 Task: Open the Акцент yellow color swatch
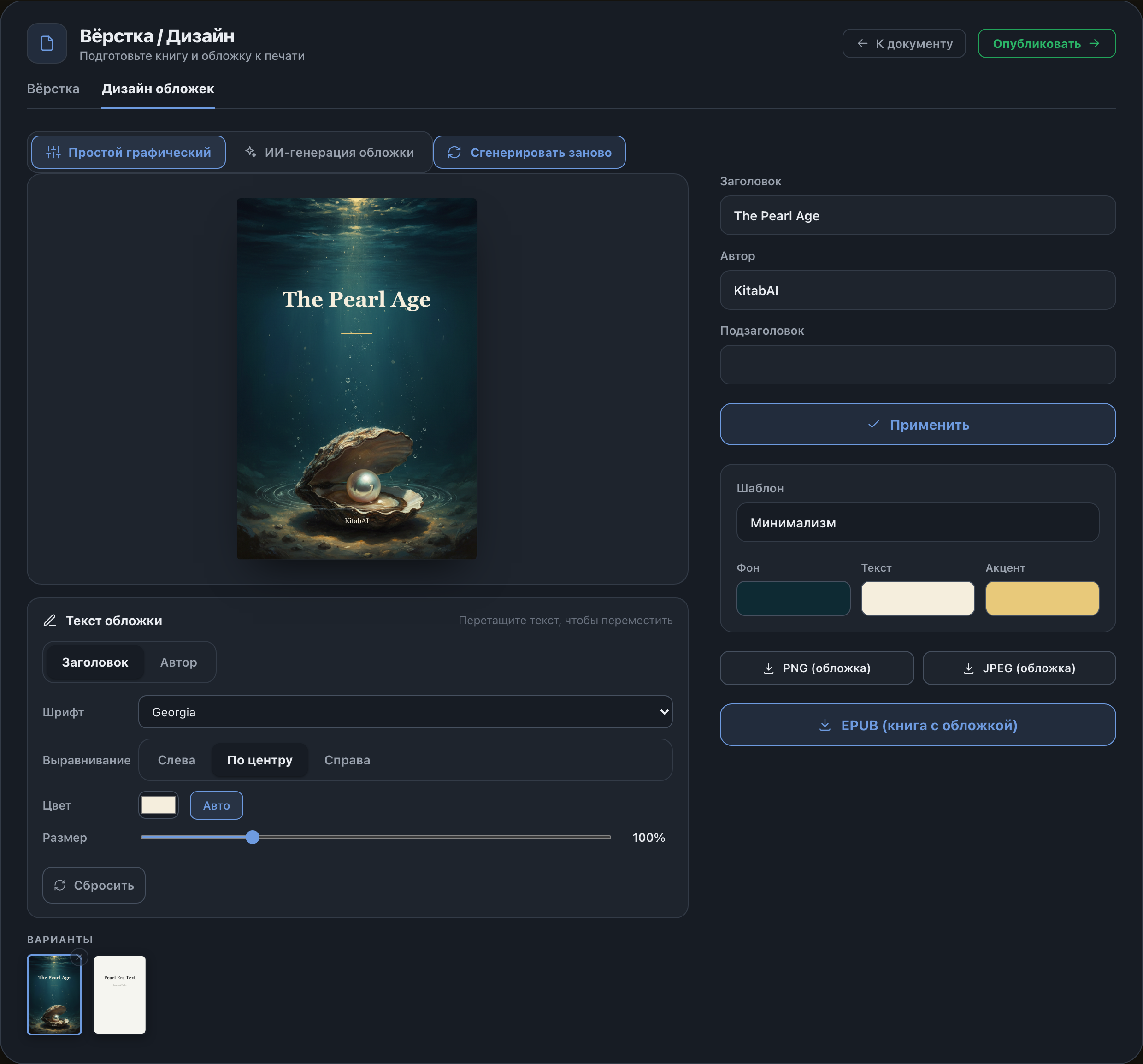1042,598
